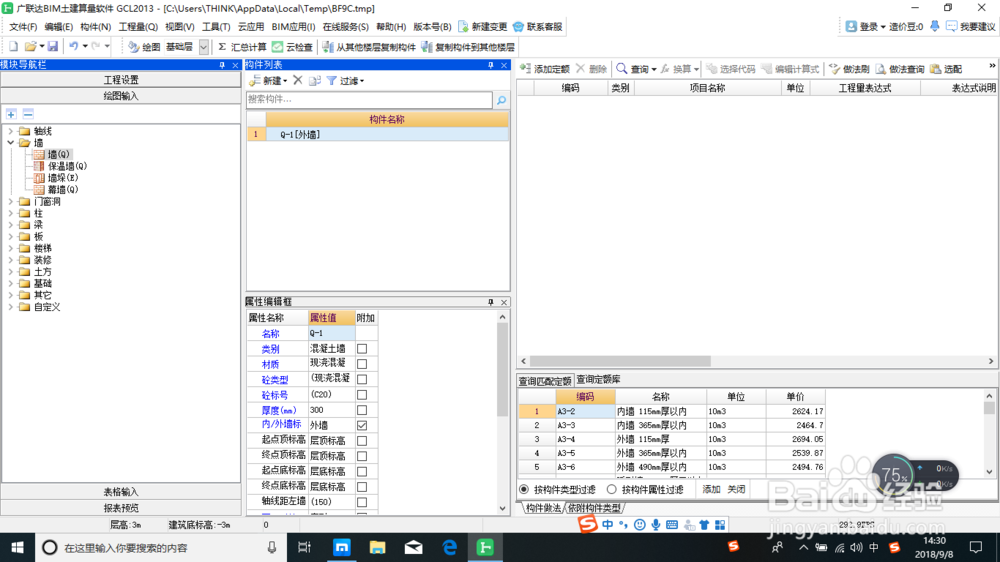Click 登录 login icon
Image resolution: width=1000 pixels, height=562 pixels.
click(865, 27)
